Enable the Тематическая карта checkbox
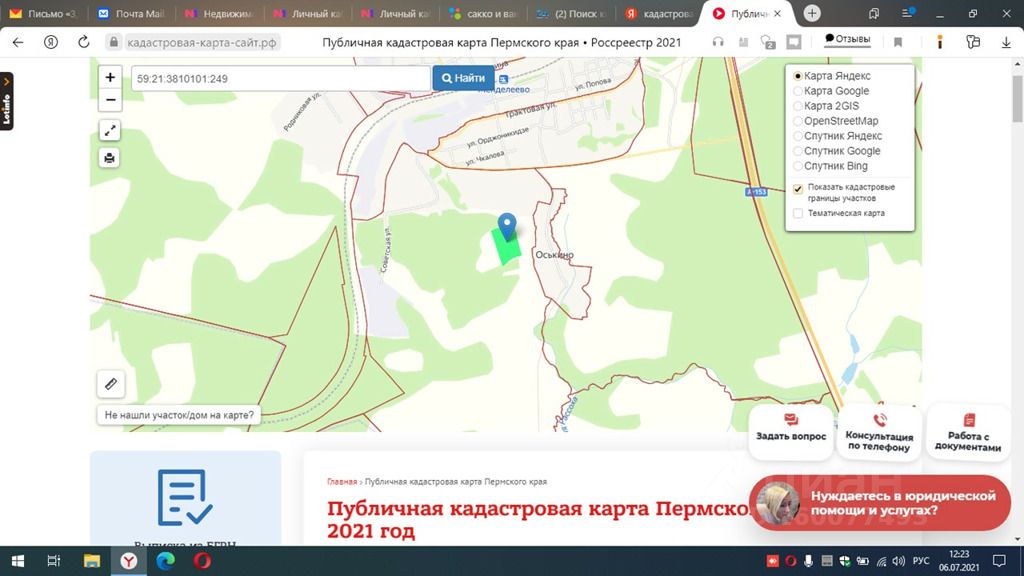The width and height of the screenshot is (1024, 576). [798, 213]
